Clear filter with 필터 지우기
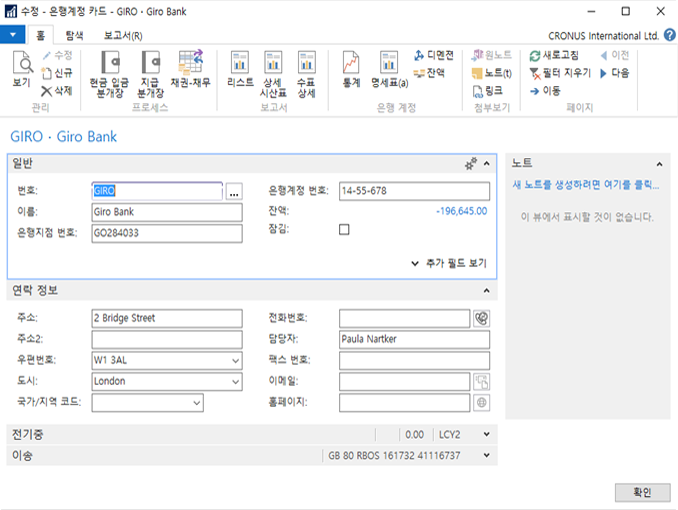 [535, 73]
